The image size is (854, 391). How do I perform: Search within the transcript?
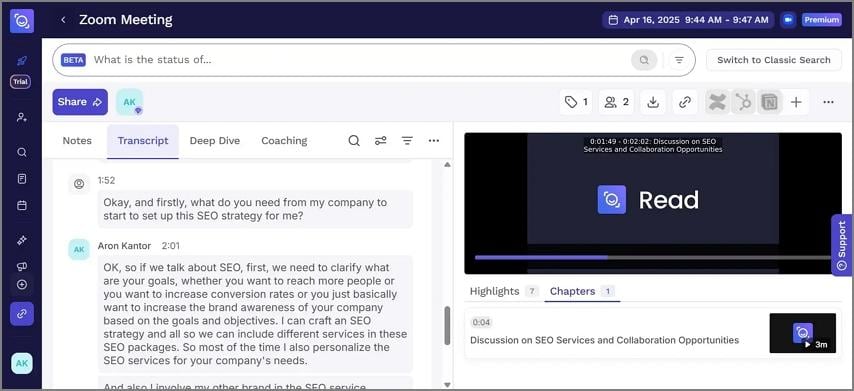coord(354,140)
